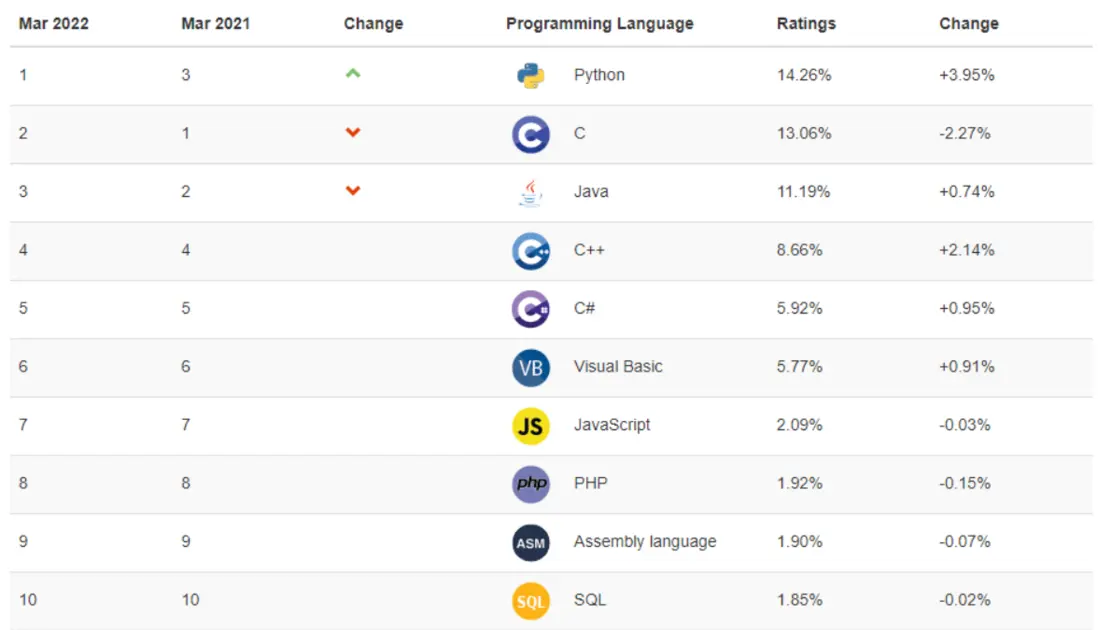The height and width of the screenshot is (630, 1098).
Task: Click SQL's -0.02% change value
Action: 965,600
